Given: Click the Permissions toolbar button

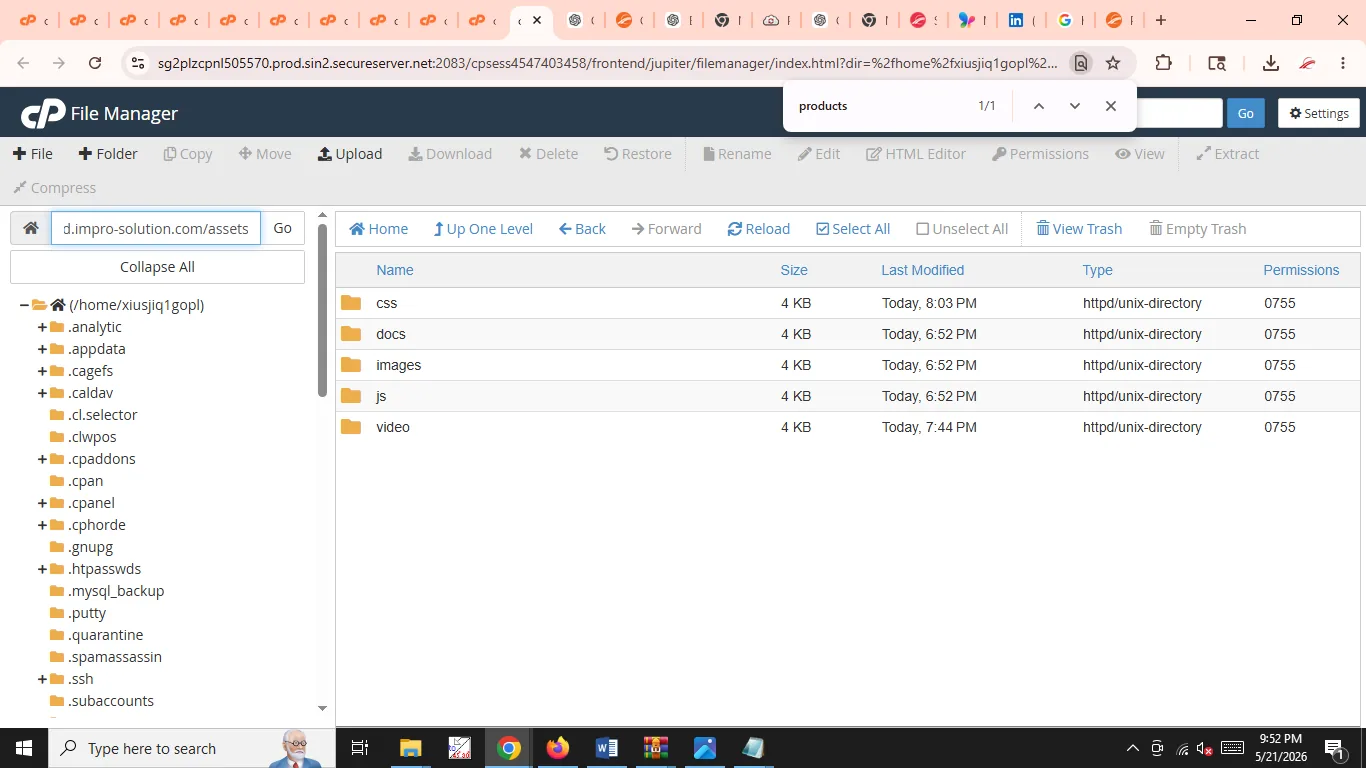Looking at the screenshot, I should [x=1040, y=154].
